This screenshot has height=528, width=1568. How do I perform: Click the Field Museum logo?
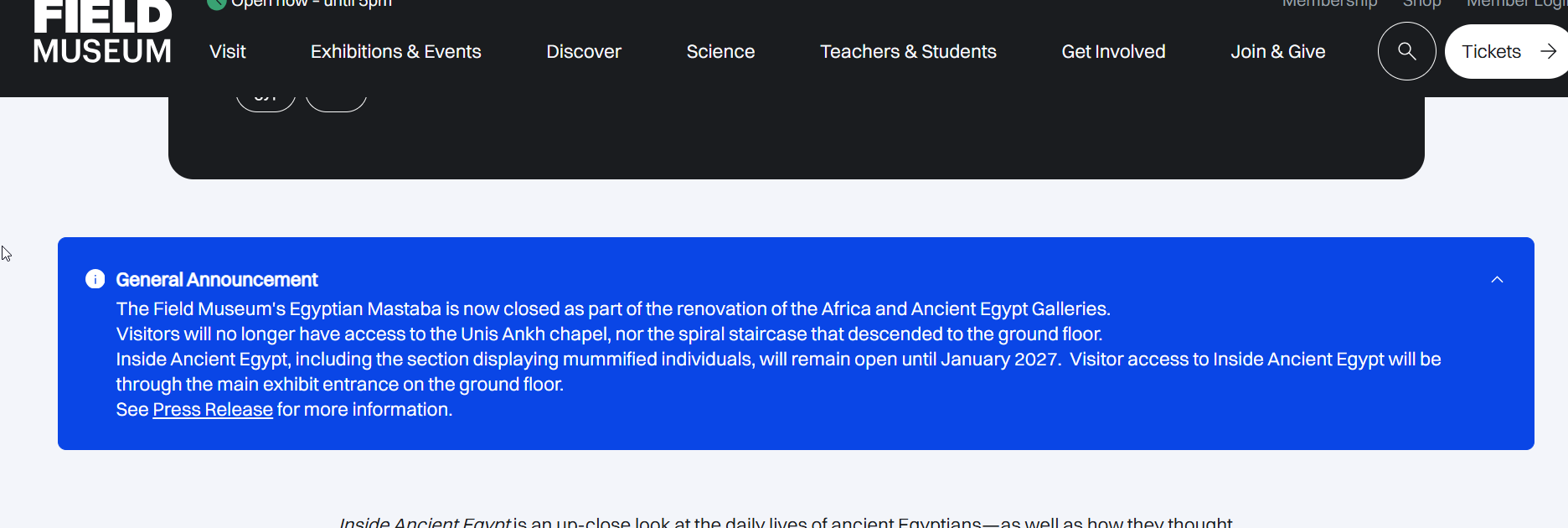tap(102, 34)
